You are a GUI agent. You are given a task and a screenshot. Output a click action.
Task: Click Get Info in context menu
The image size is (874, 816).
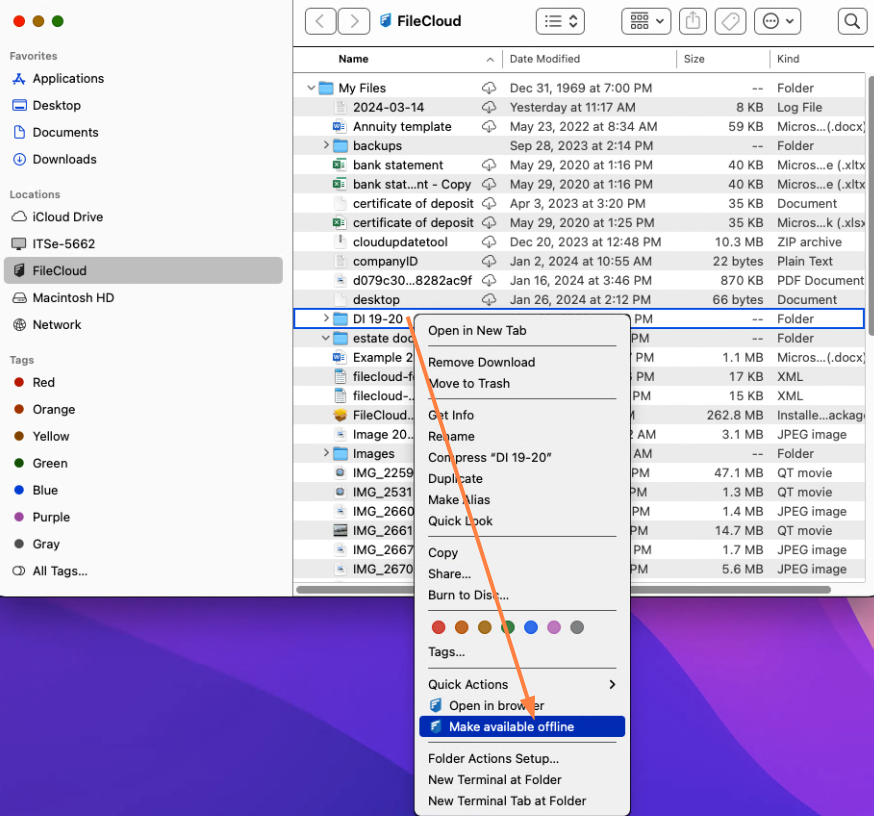(x=451, y=415)
